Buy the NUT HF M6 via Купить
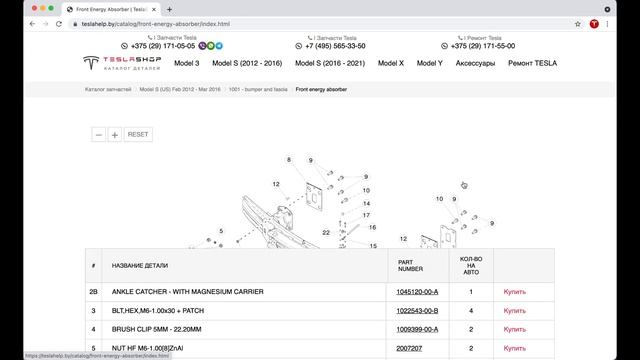 point(514,348)
